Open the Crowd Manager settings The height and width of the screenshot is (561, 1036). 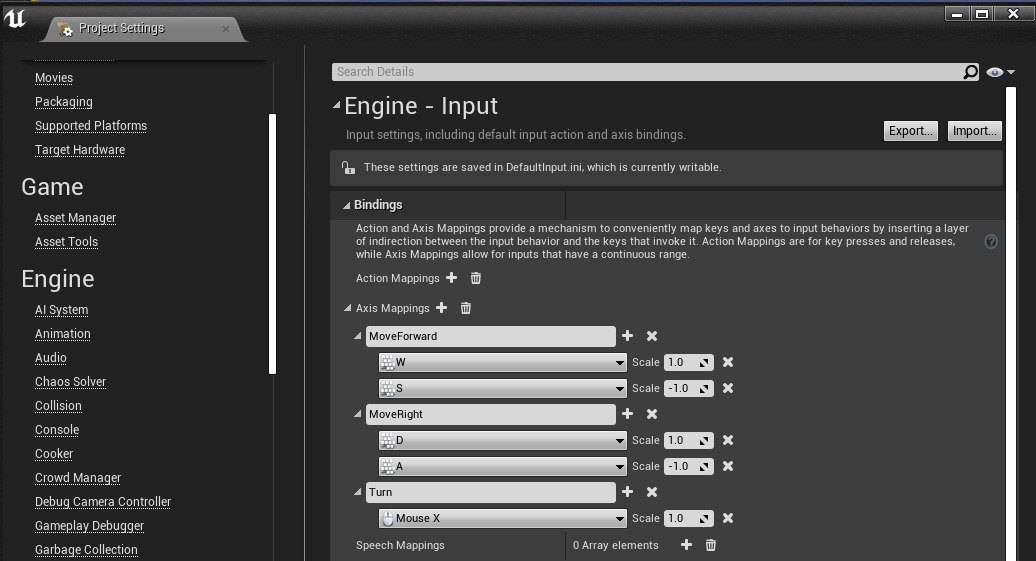(78, 477)
